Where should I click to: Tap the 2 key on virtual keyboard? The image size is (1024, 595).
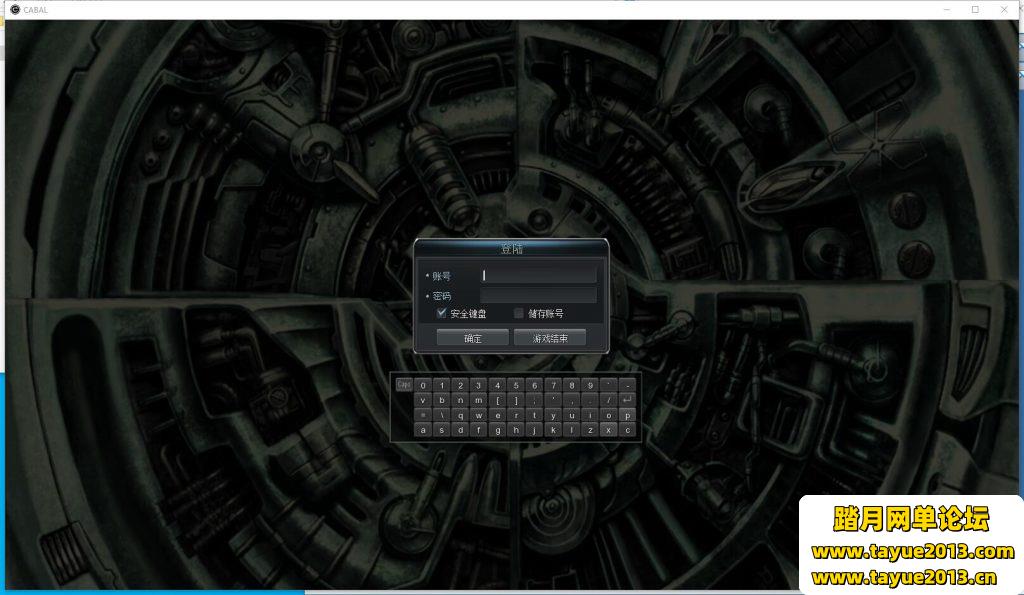coord(460,385)
